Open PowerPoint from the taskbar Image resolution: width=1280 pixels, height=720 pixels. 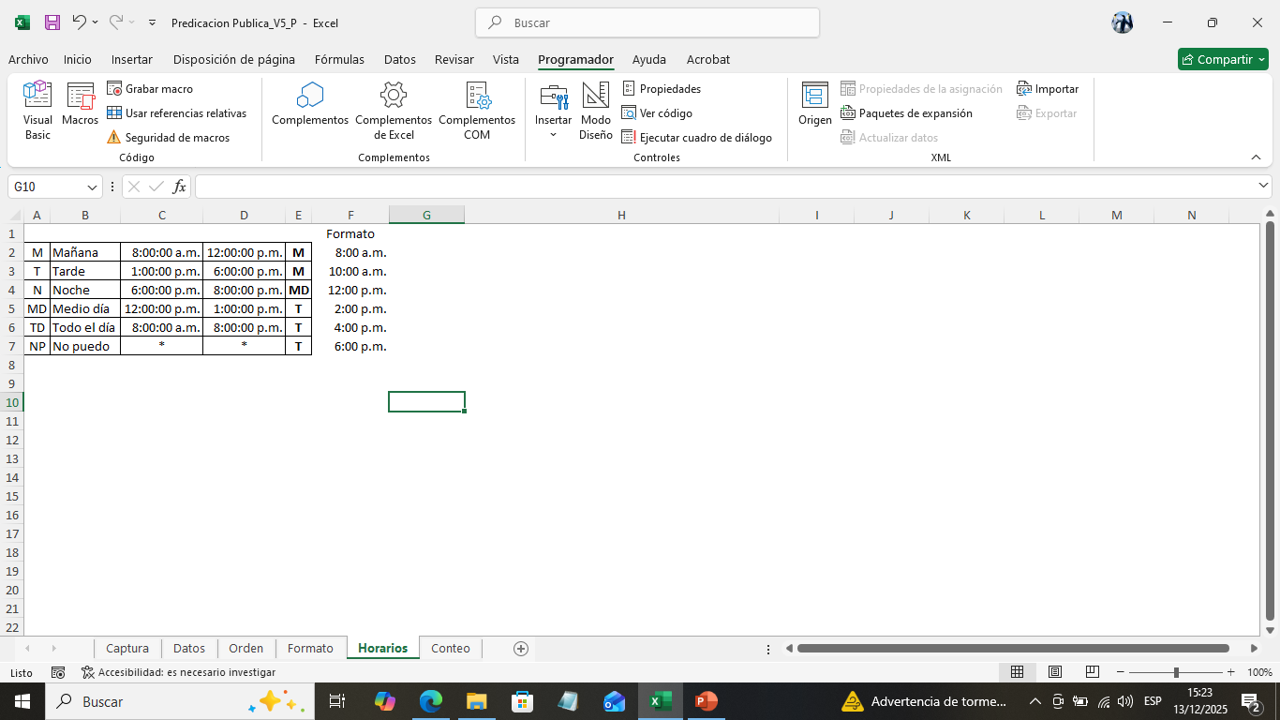click(x=706, y=702)
